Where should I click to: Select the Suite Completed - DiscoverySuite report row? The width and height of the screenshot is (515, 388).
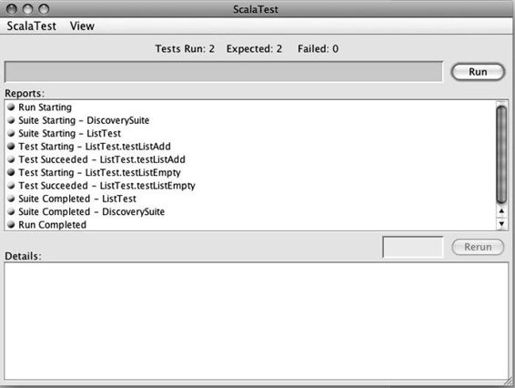point(251,212)
